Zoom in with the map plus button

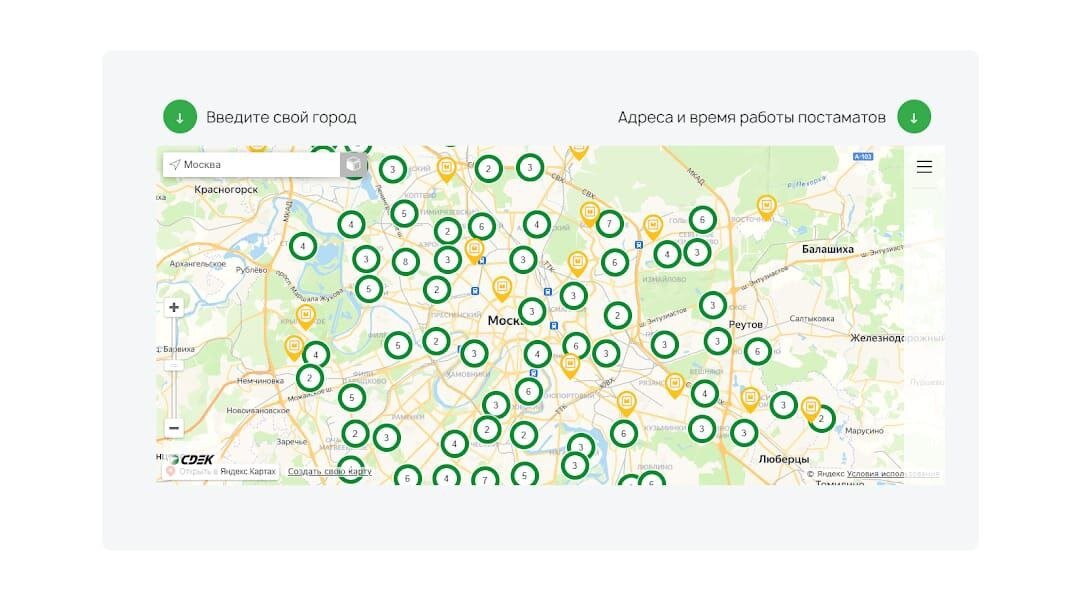point(174,307)
